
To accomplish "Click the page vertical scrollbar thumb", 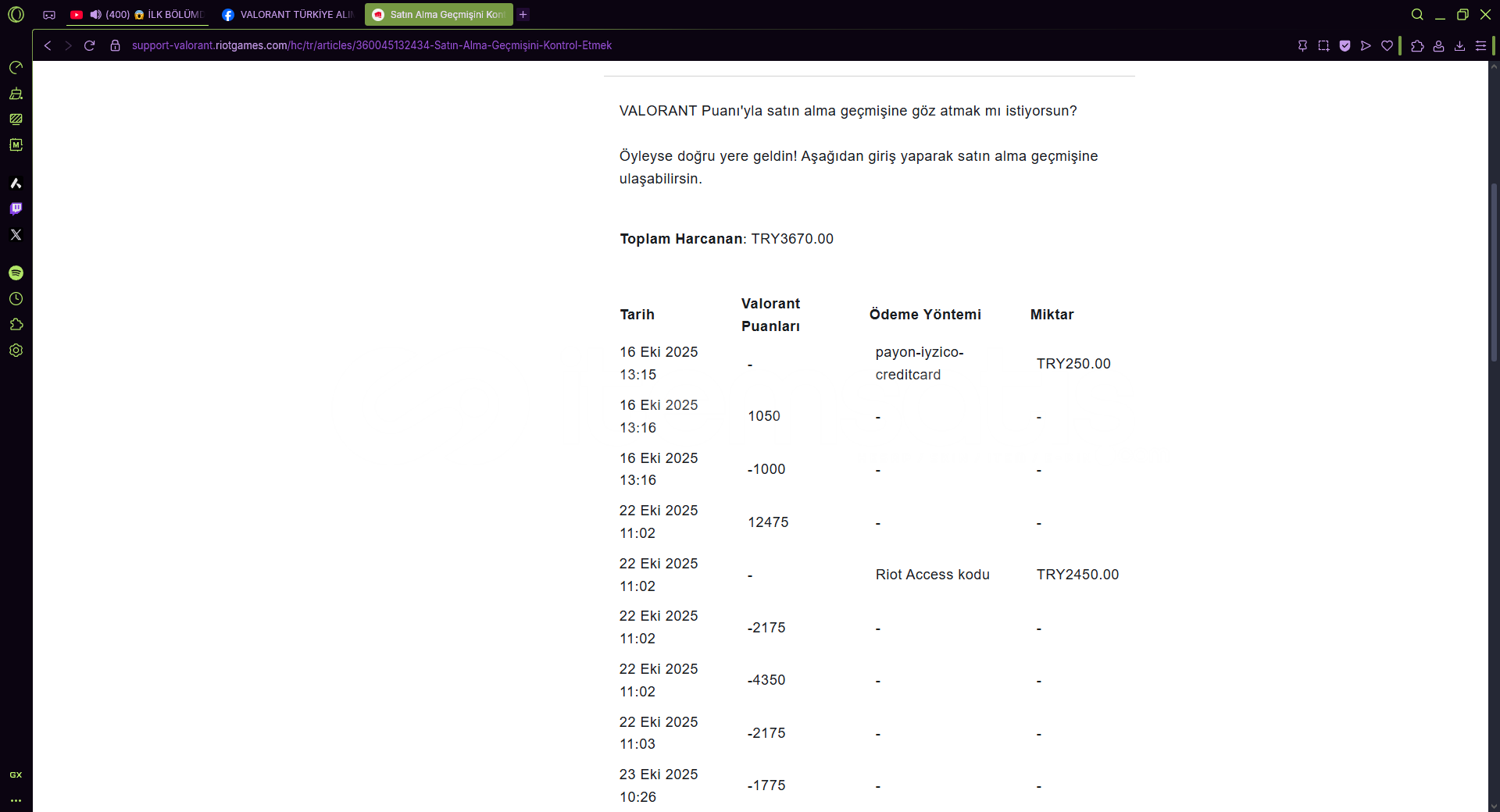I will (x=1494, y=273).
